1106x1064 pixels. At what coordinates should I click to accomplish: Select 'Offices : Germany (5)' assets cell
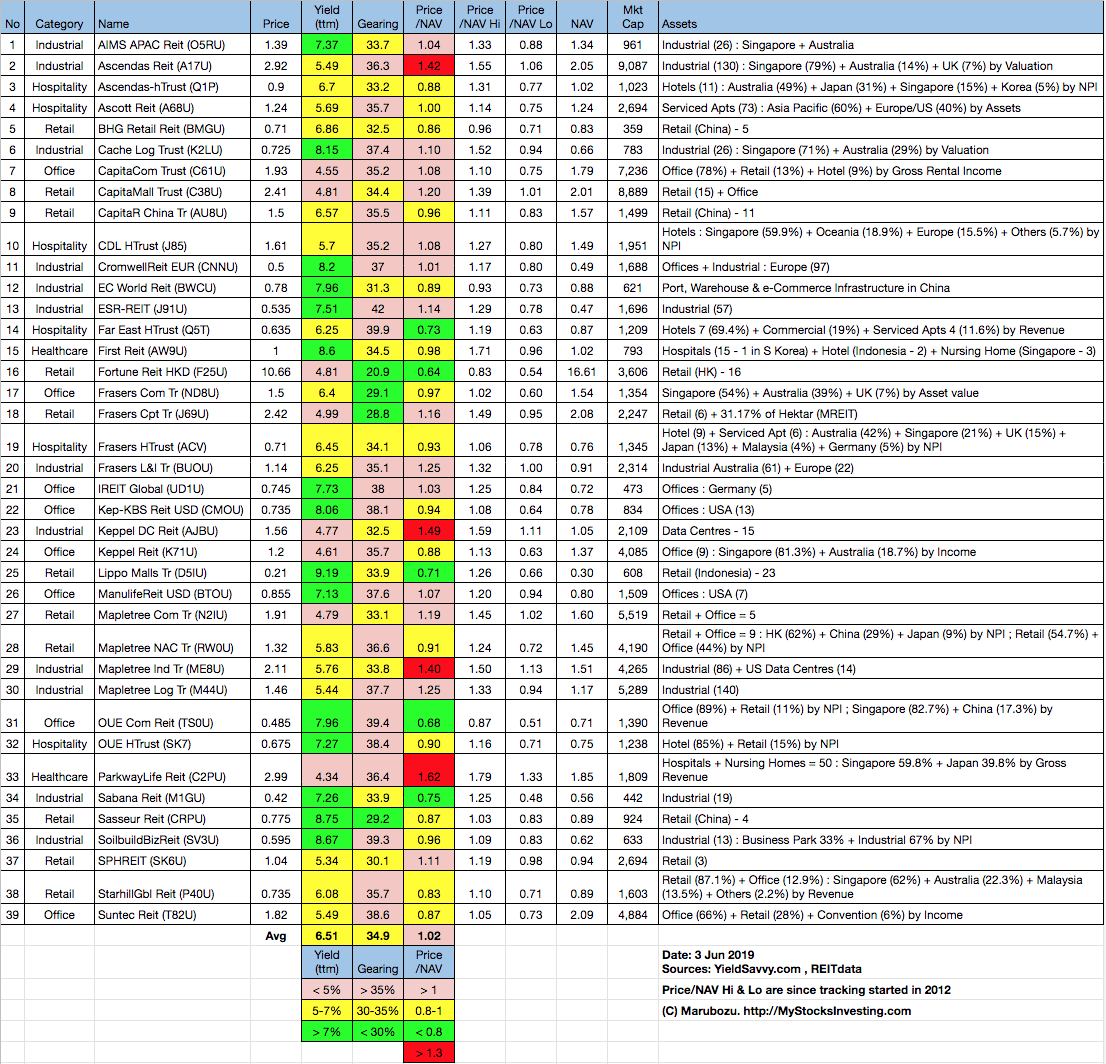coord(881,489)
